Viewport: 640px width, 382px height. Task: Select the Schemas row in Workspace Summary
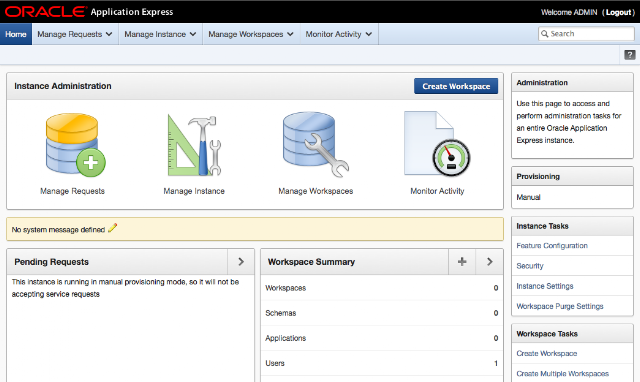coord(382,313)
